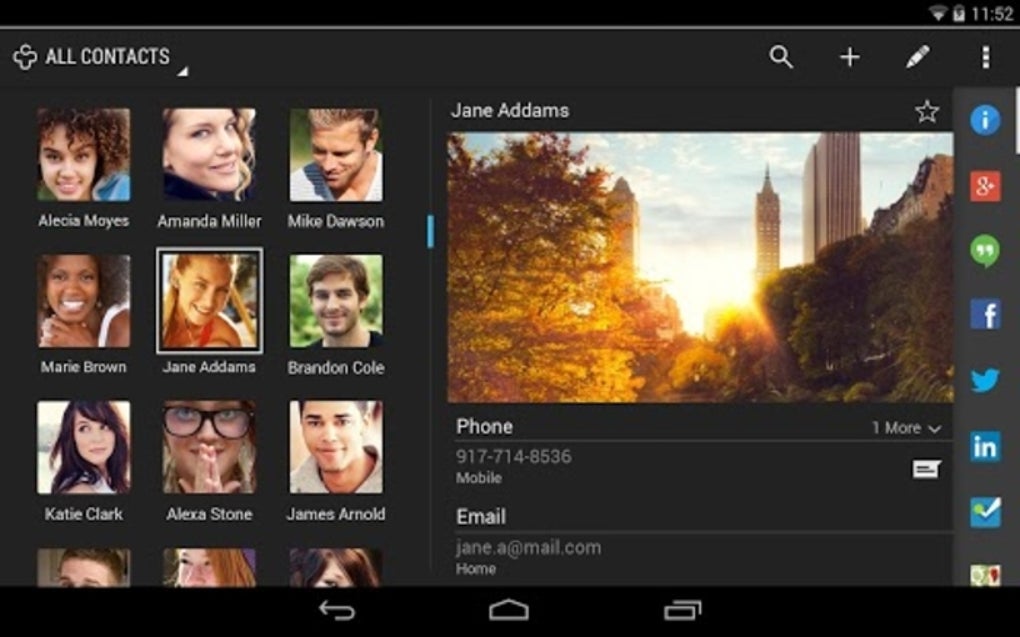Image resolution: width=1020 pixels, height=637 pixels.
Task: Open the checkmark tasks sidebar icon
Action: [x=985, y=512]
